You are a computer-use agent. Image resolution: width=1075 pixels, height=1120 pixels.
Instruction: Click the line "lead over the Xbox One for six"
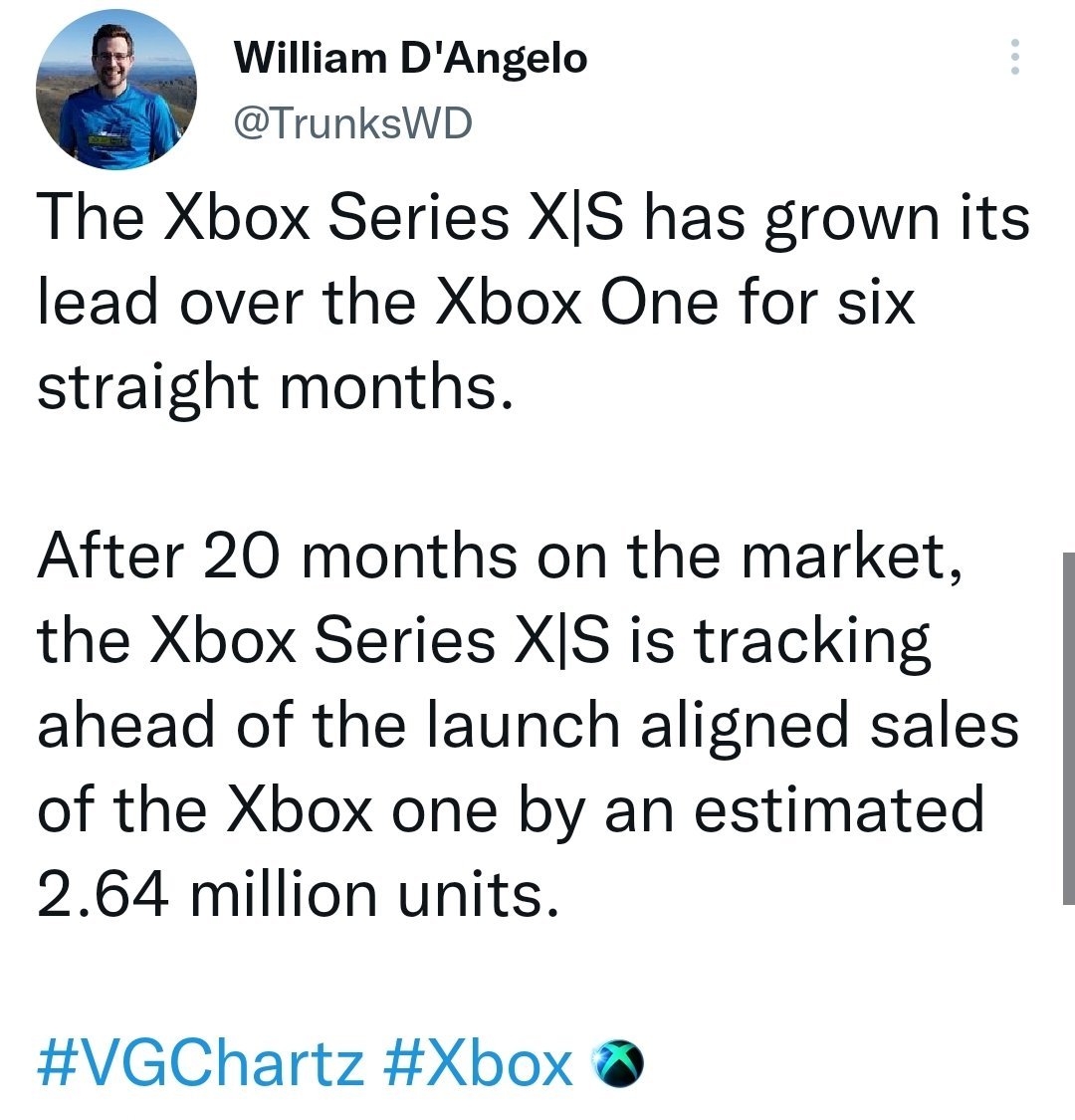tap(476, 302)
